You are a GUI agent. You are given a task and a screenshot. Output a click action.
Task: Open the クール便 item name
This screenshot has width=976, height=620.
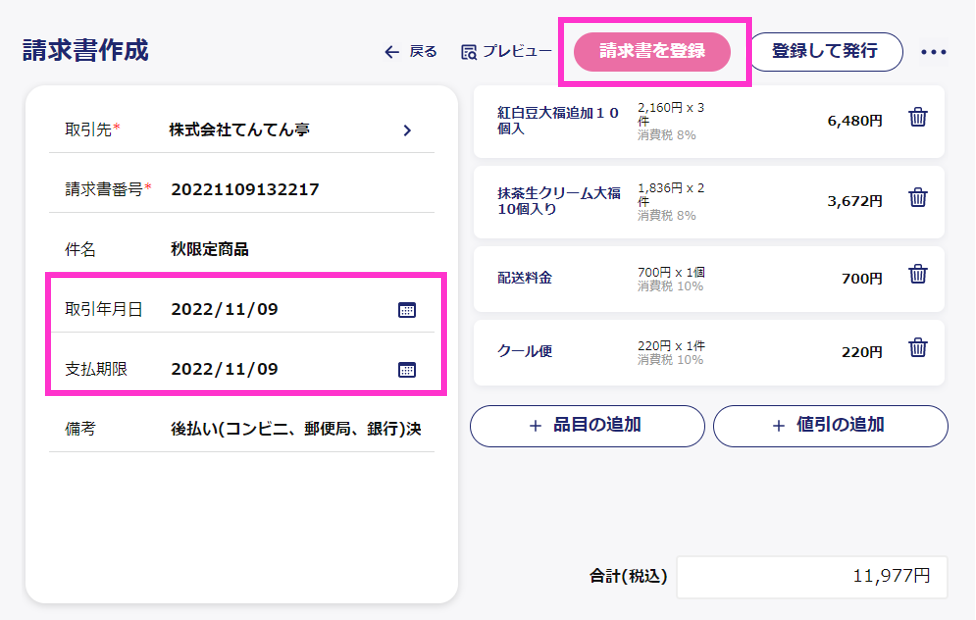(x=524, y=351)
